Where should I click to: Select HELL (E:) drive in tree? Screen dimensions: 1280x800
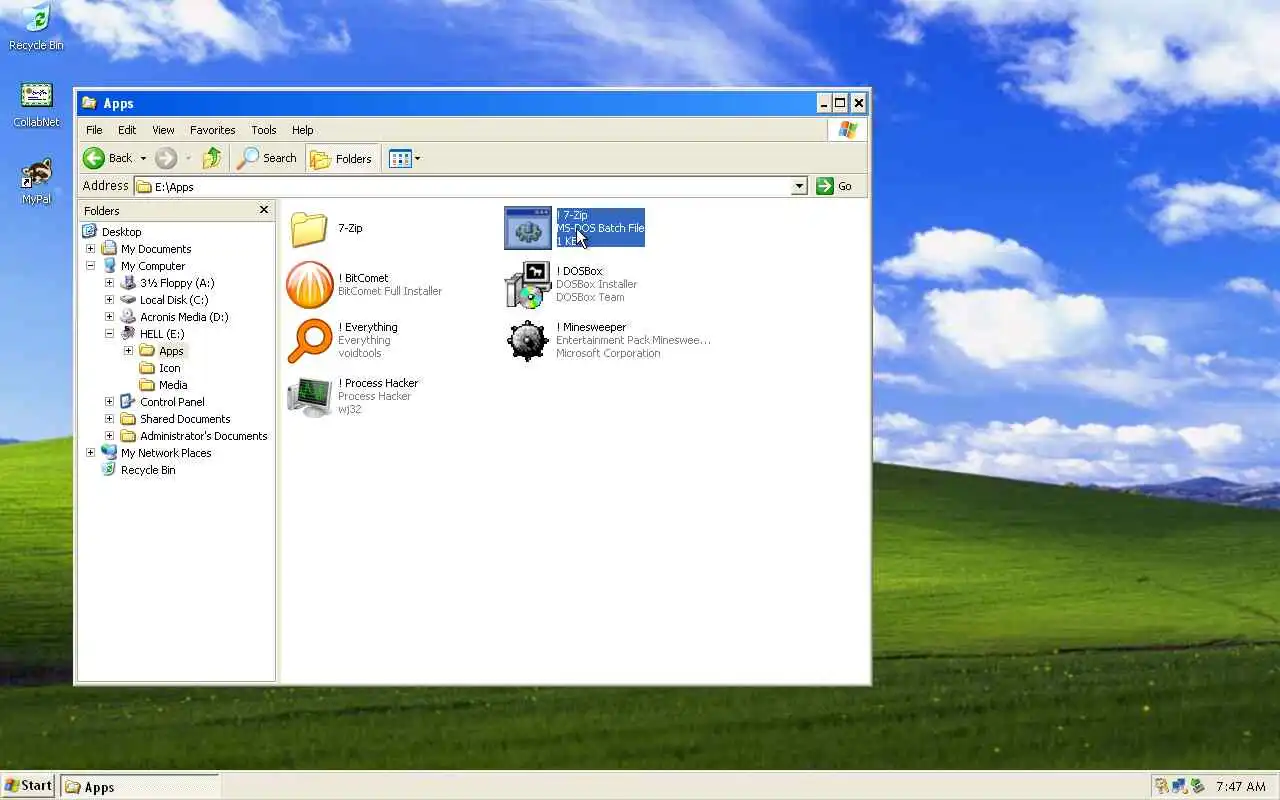[x=162, y=334]
